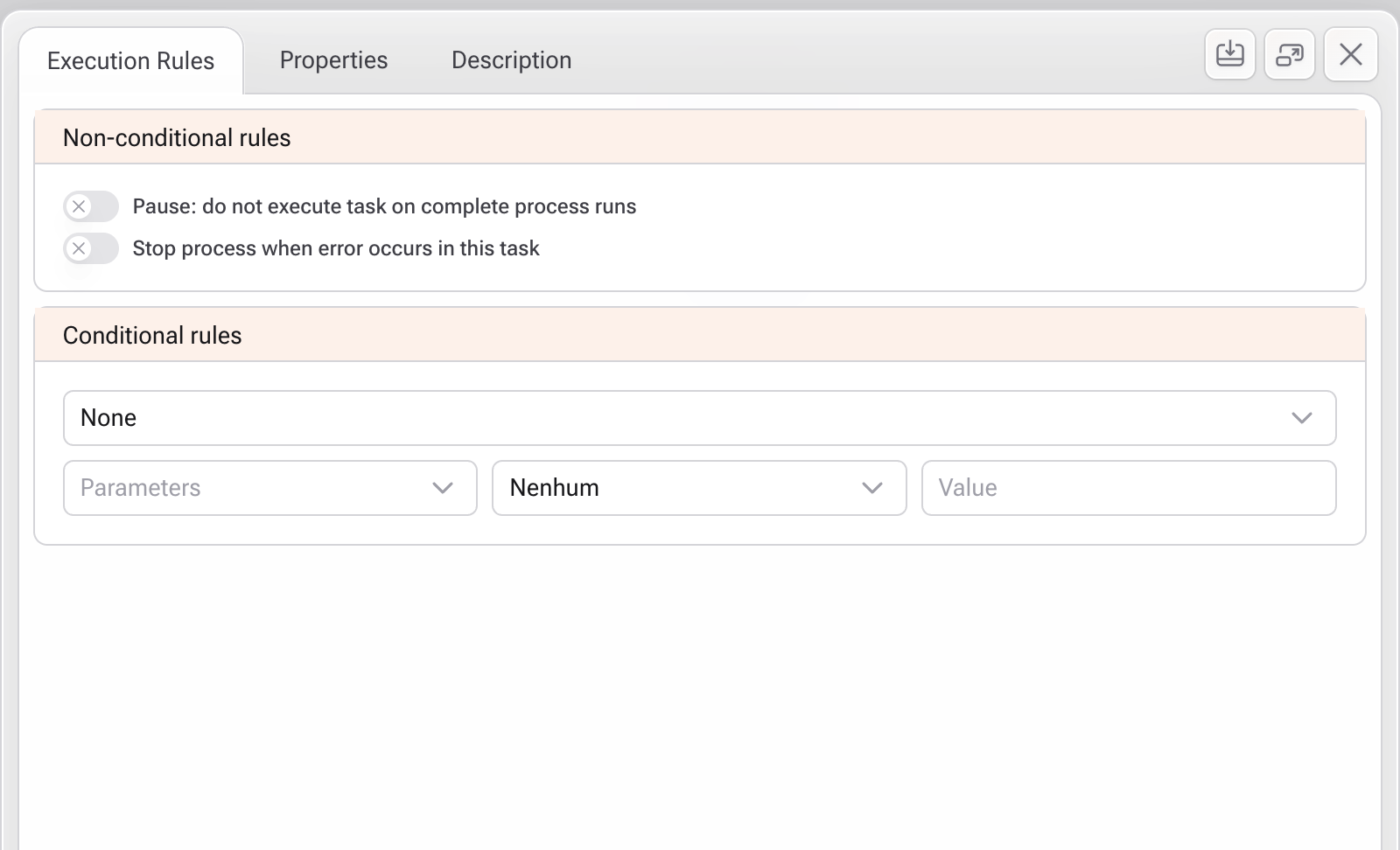Click the save/download icon in header
Viewport: 1400px width, 850px height.
pyautogui.click(x=1229, y=54)
